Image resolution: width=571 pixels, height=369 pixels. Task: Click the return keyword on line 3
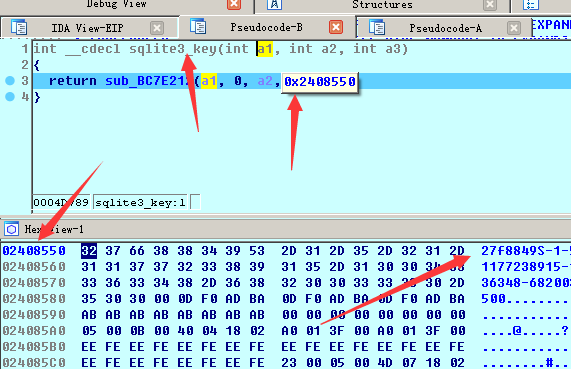coord(72,81)
